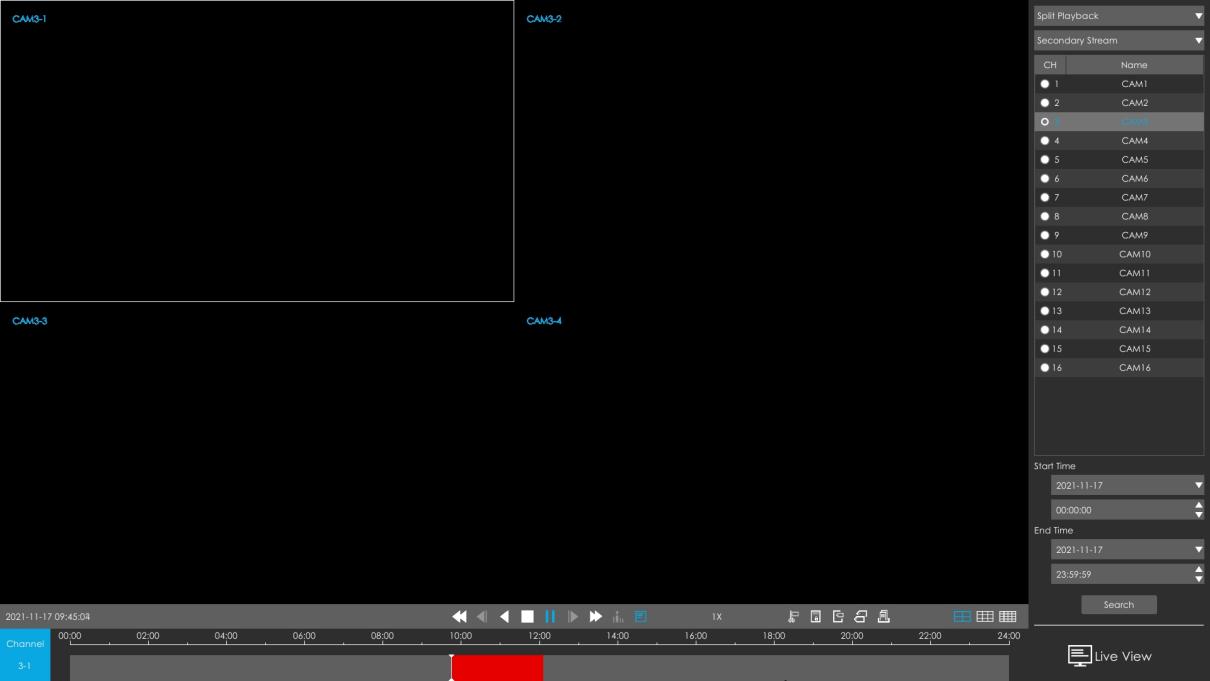Click the white playhead marker on timeline
Viewport: 1210px width, 681px height.
[x=451, y=667]
